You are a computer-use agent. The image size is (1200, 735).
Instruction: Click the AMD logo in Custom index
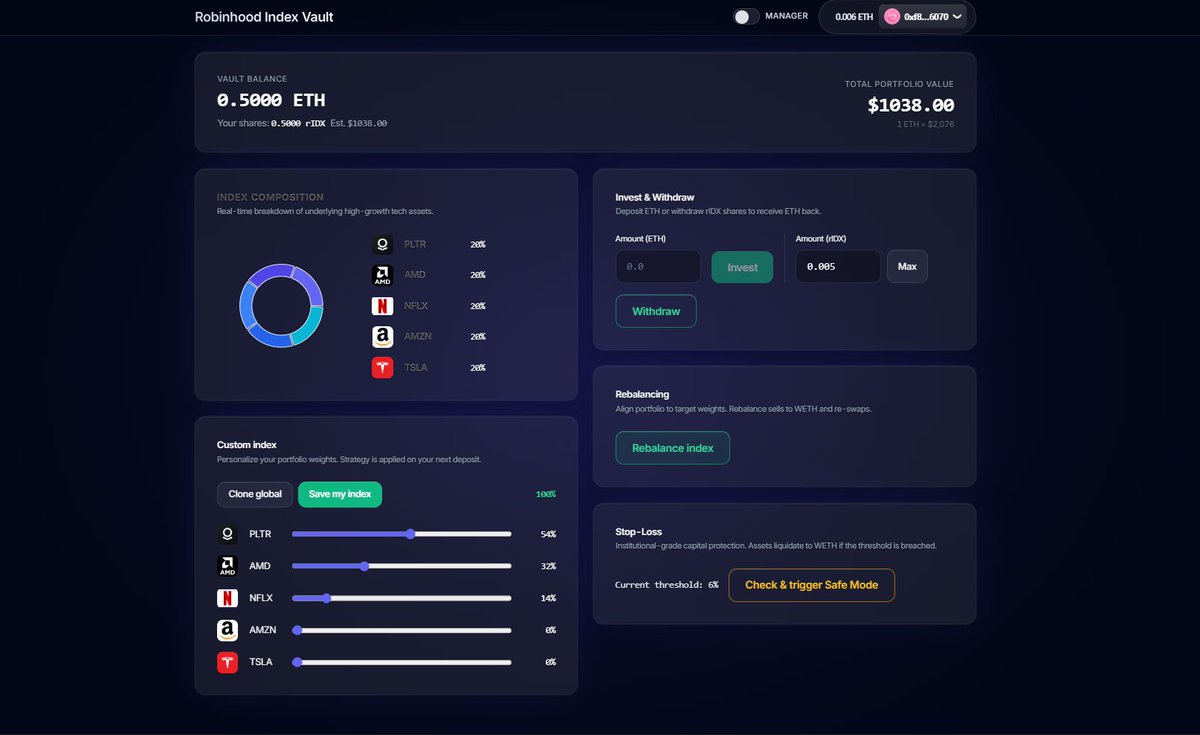227,566
